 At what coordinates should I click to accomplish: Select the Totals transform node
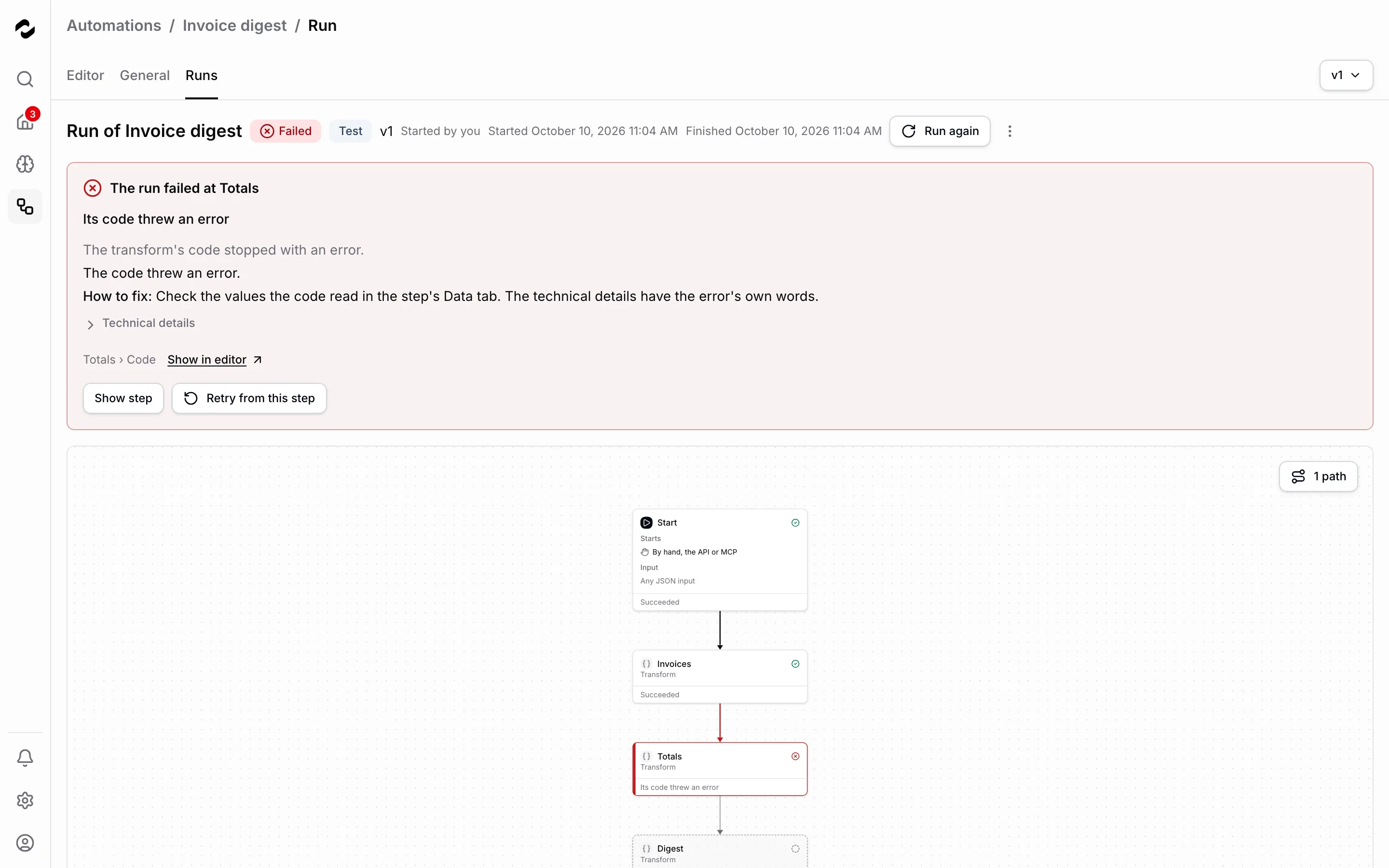pos(720,769)
